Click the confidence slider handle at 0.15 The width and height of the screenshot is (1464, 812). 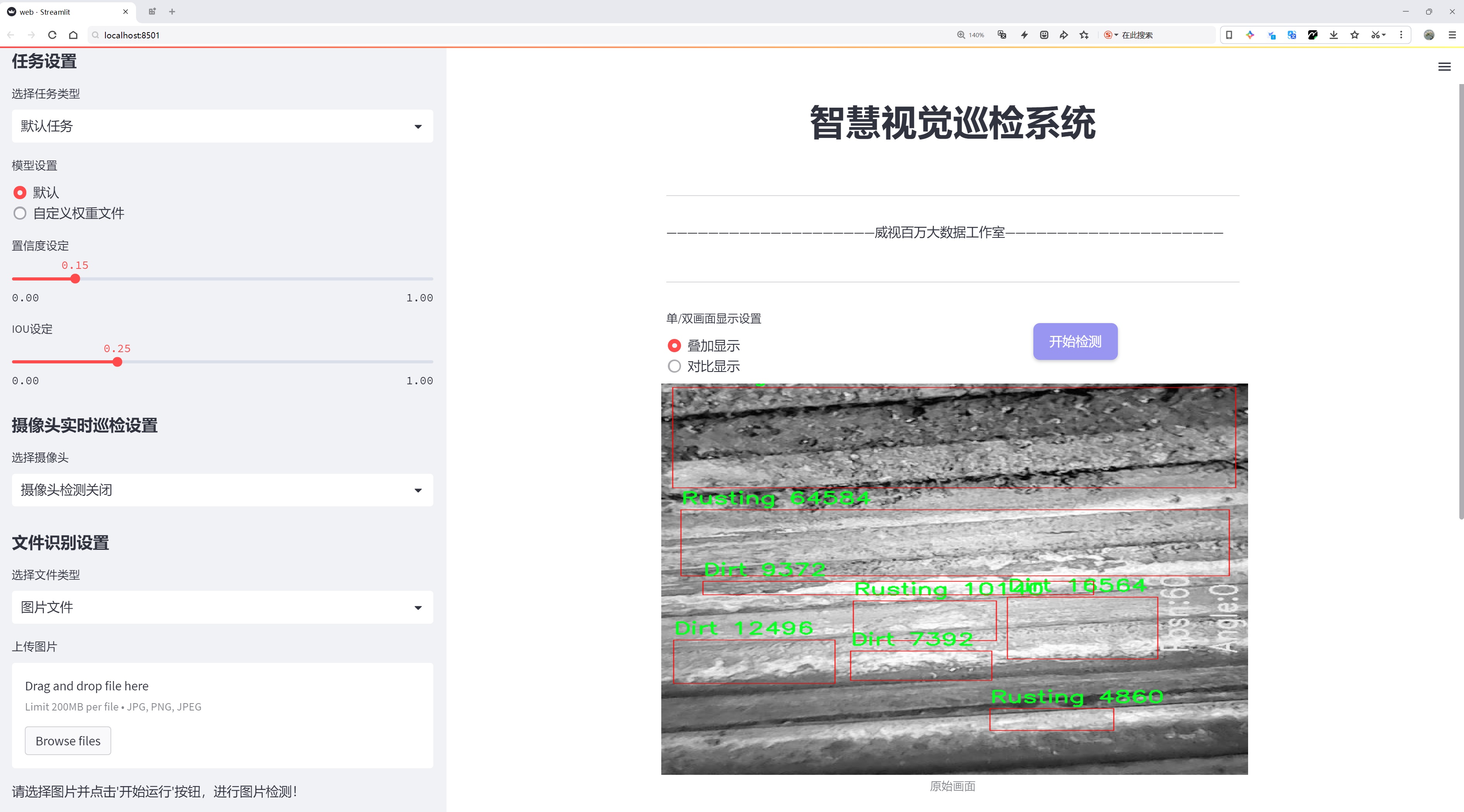[x=75, y=278]
